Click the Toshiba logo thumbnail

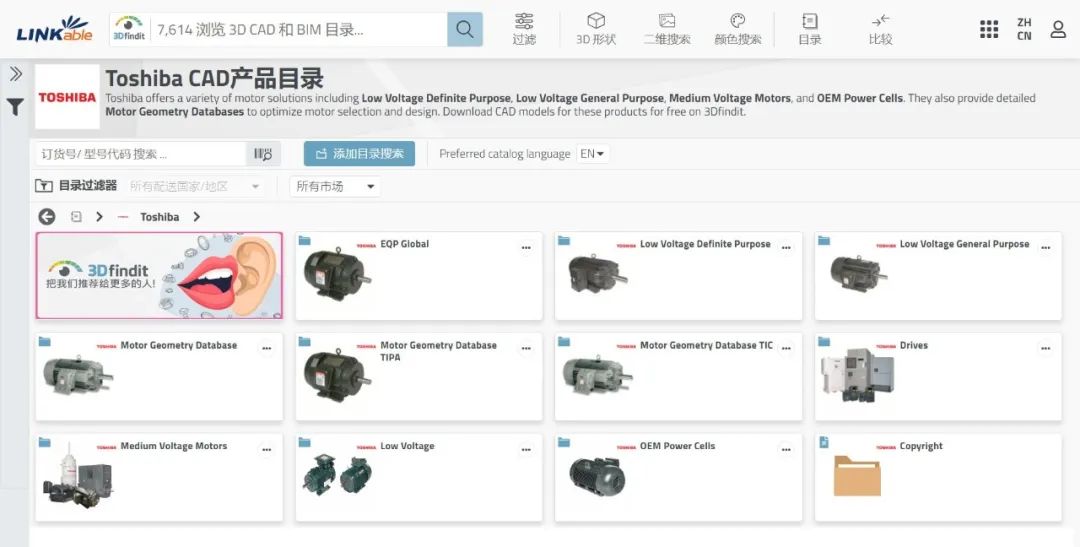pyautogui.click(x=68, y=97)
